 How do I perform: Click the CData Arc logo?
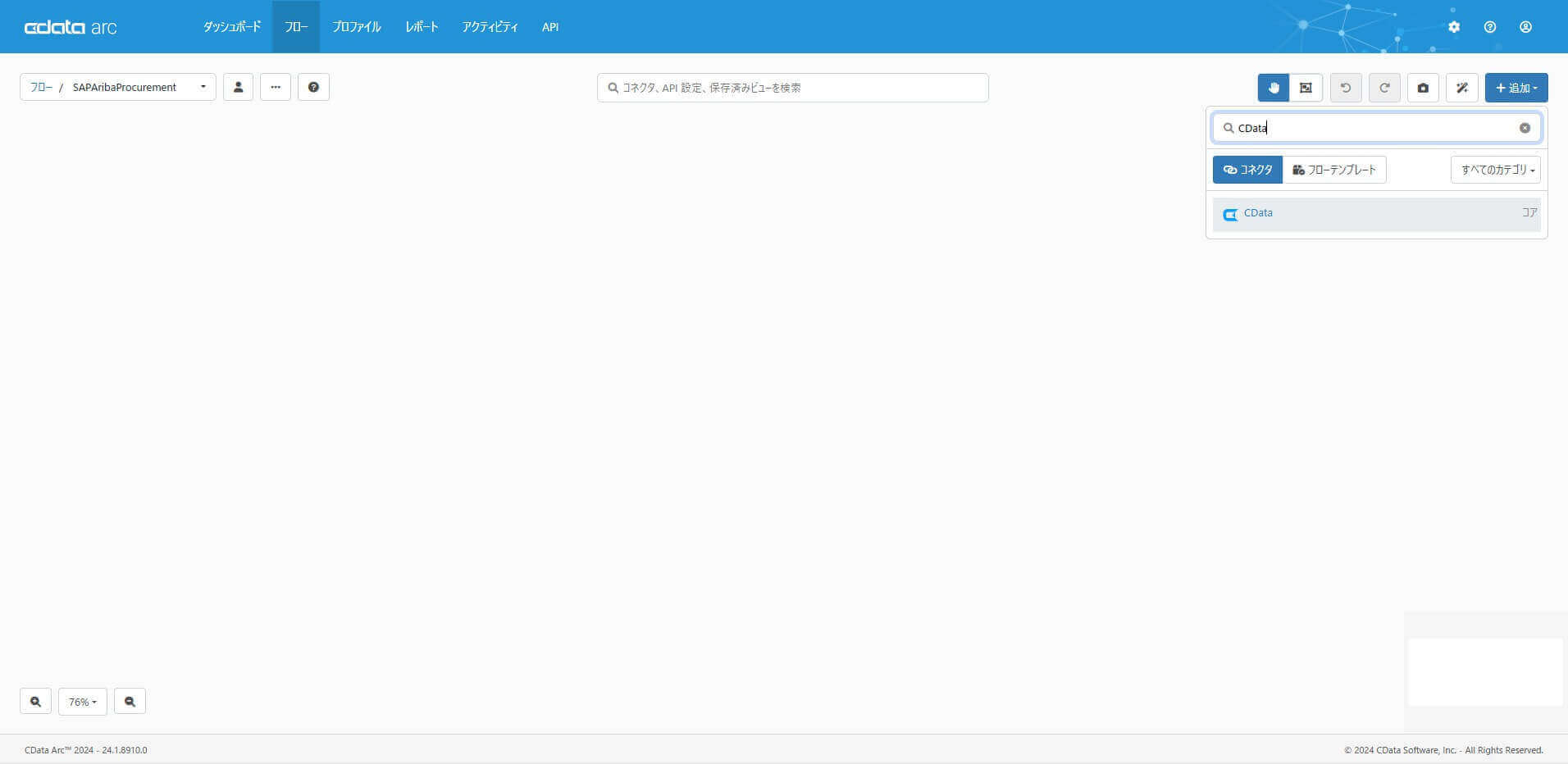pyautogui.click(x=71, y=27)
